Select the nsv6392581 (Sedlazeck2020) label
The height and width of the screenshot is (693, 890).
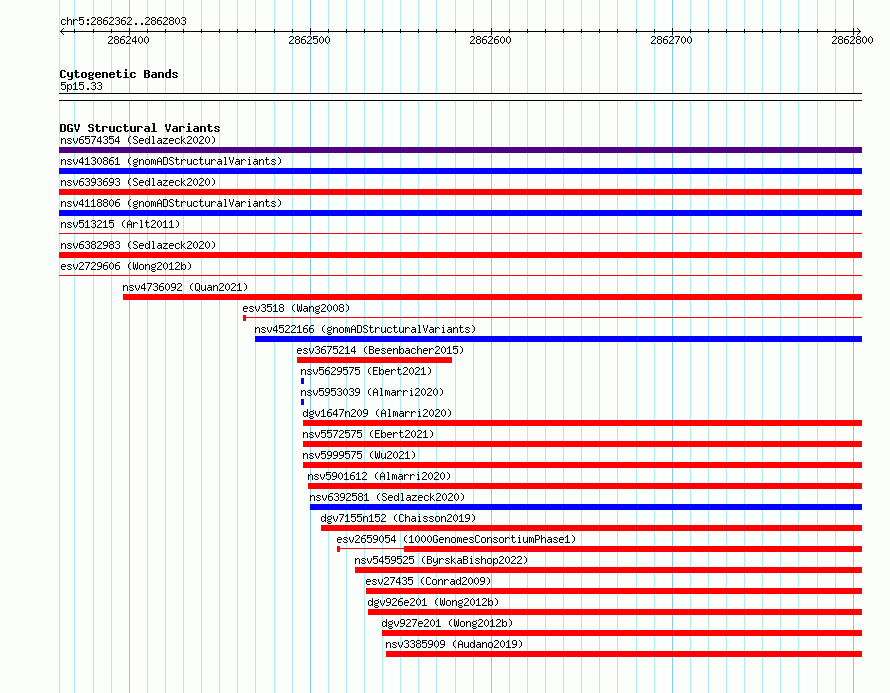click(x=387, y=497)
